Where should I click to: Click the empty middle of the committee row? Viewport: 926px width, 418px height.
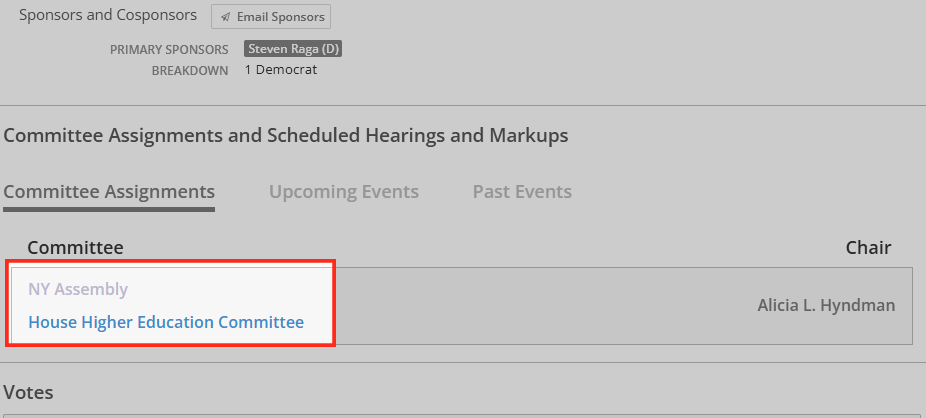click(x=532, y=306)
